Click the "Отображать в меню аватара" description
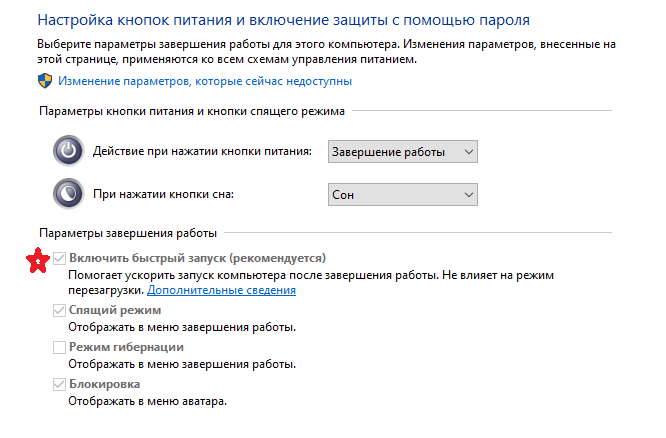The width and height of the screenshot is (666, 438). 148,400
